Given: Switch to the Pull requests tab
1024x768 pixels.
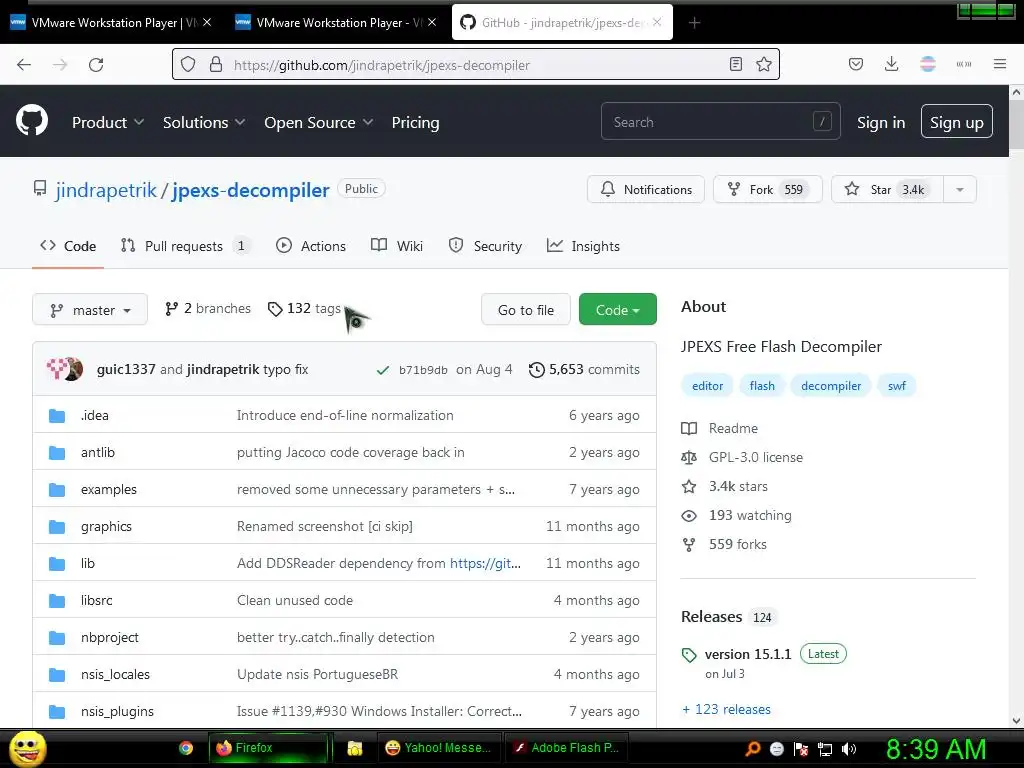Looking at the screenshot, I should [x=185, y=246].
